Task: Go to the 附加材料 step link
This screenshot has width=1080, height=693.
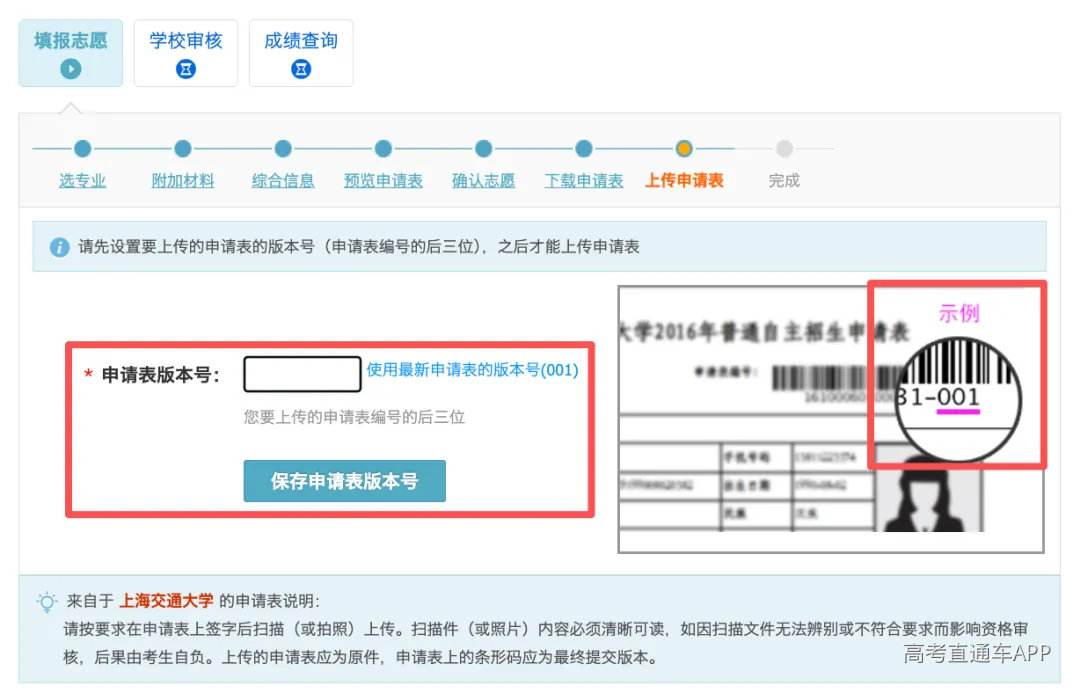Action: point(183,180)
